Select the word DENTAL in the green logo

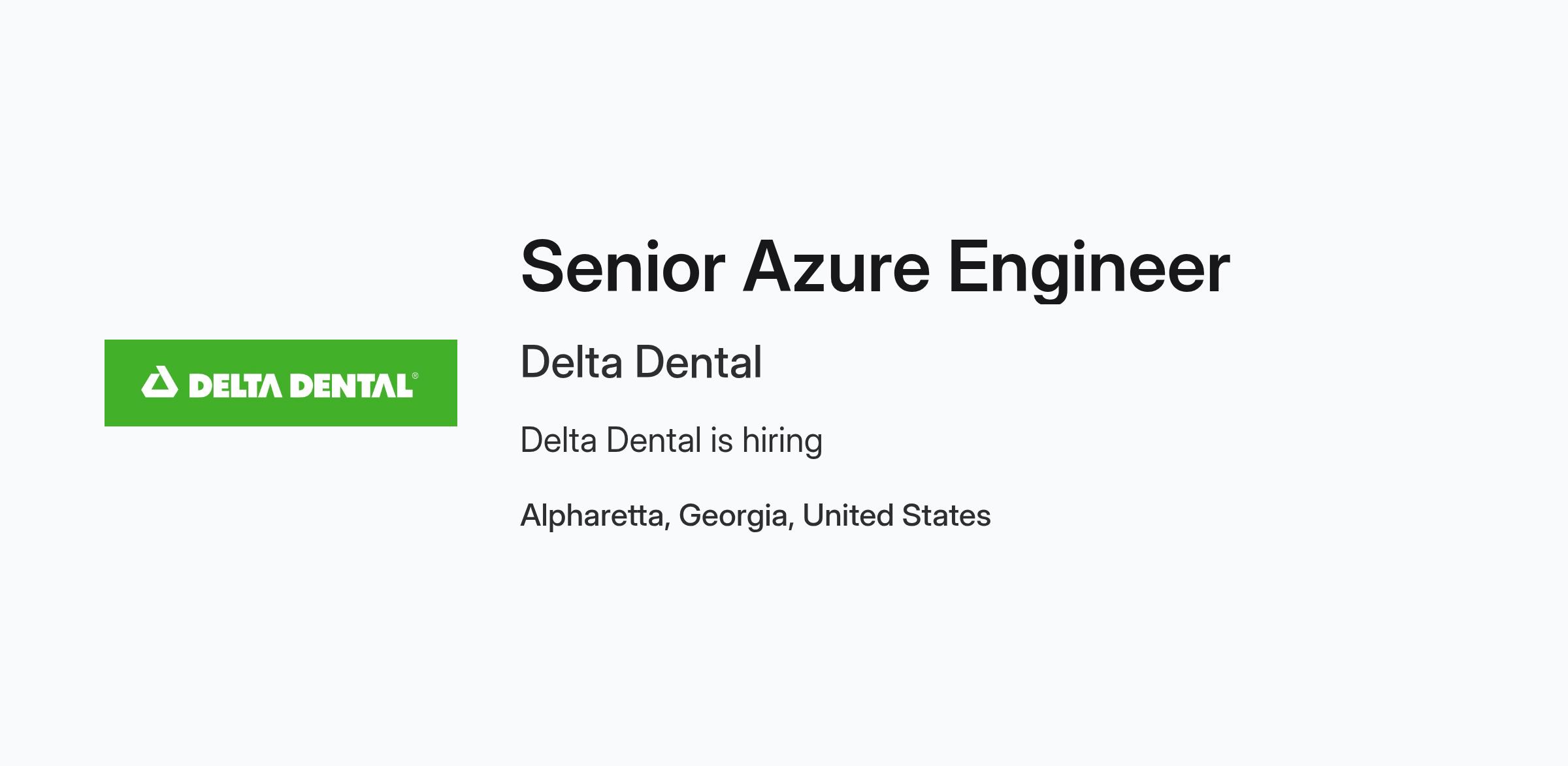pyautogui.click(x=351, y=385)
